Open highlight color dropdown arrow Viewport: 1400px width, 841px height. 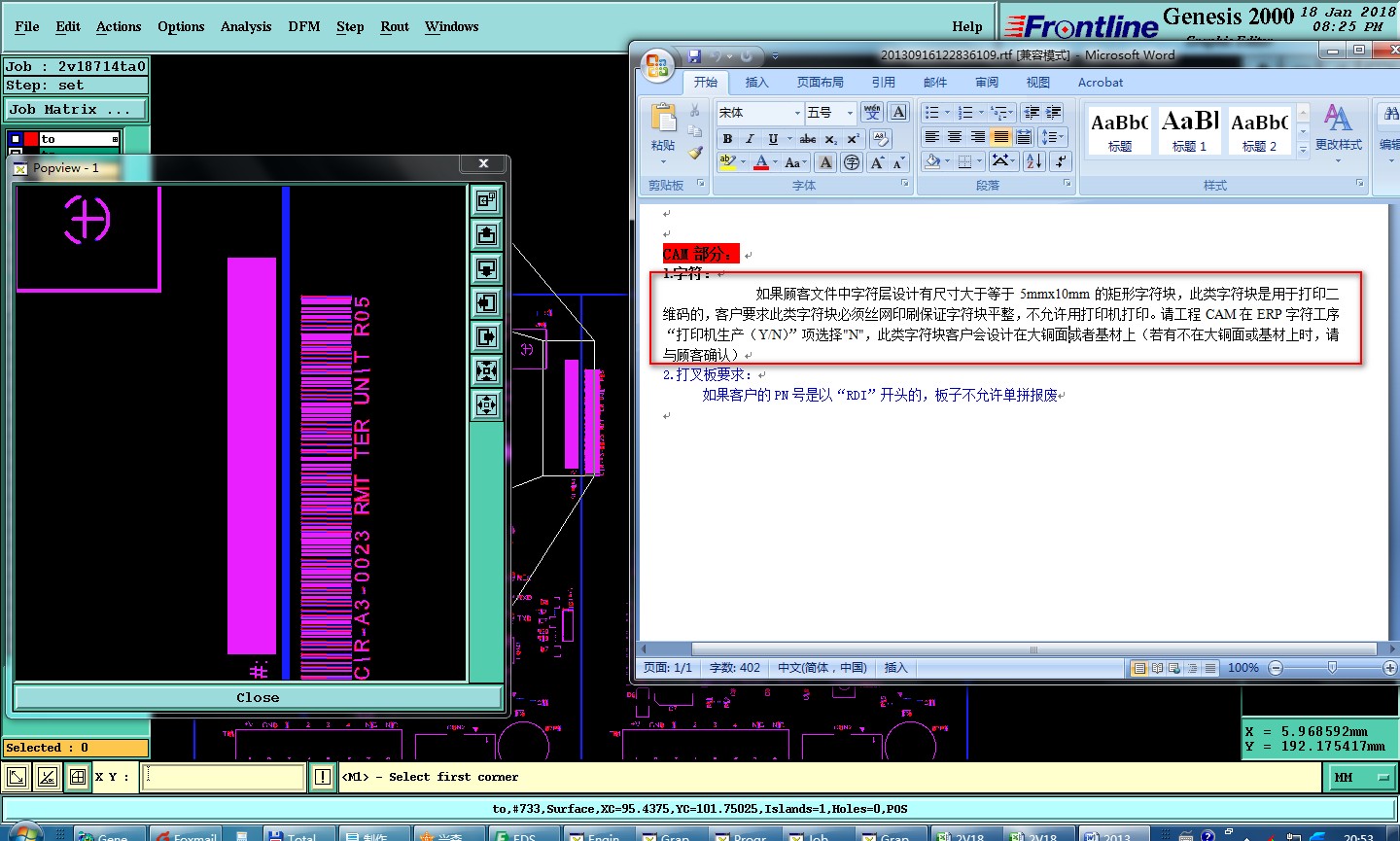coord(744,162)
